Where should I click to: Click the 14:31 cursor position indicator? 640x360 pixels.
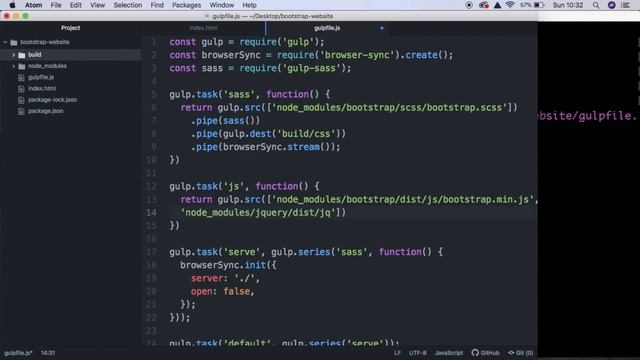click(x=48, y=353)
